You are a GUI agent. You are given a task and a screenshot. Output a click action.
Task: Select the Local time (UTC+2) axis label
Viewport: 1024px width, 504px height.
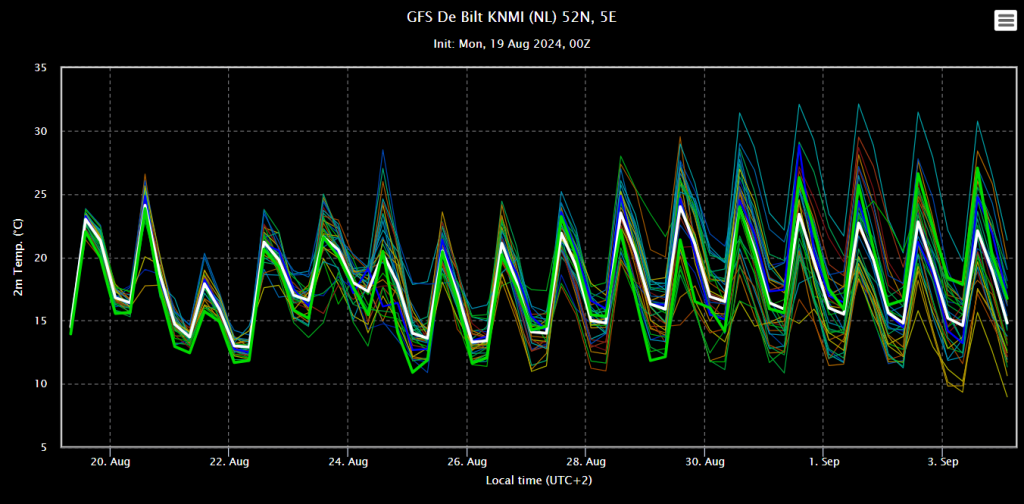coord(539,480)
